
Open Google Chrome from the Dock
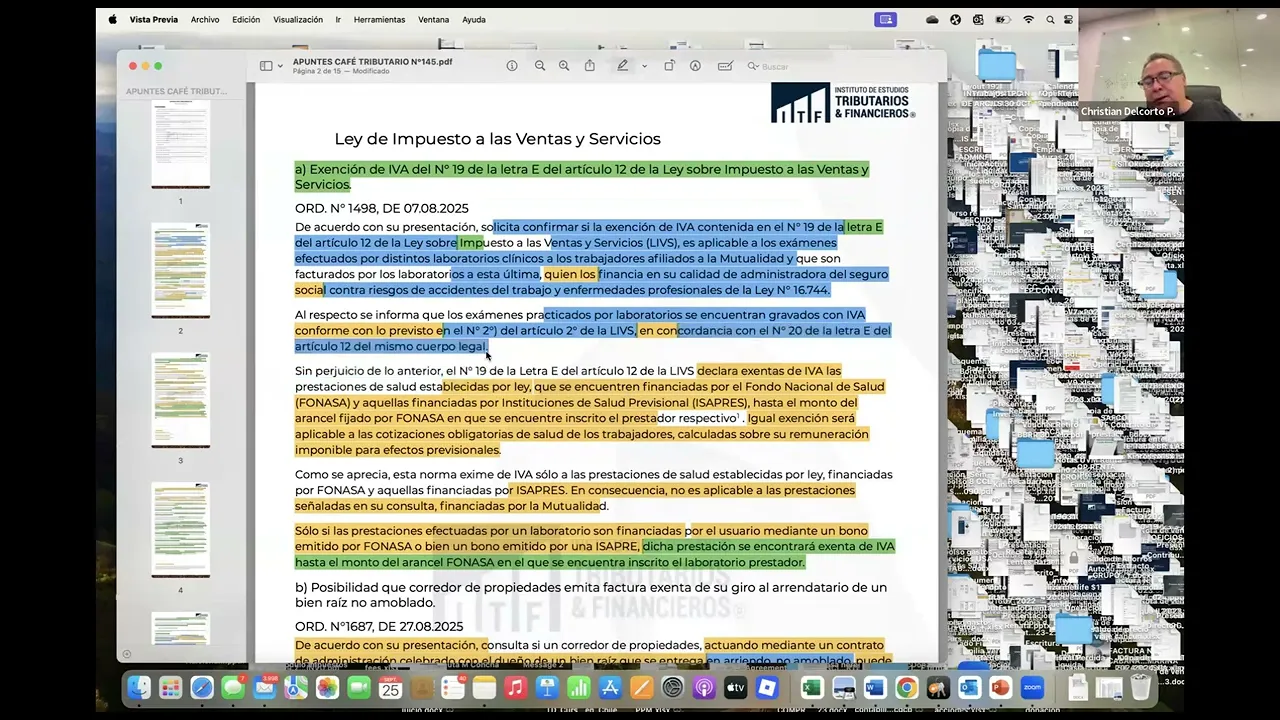906,688
